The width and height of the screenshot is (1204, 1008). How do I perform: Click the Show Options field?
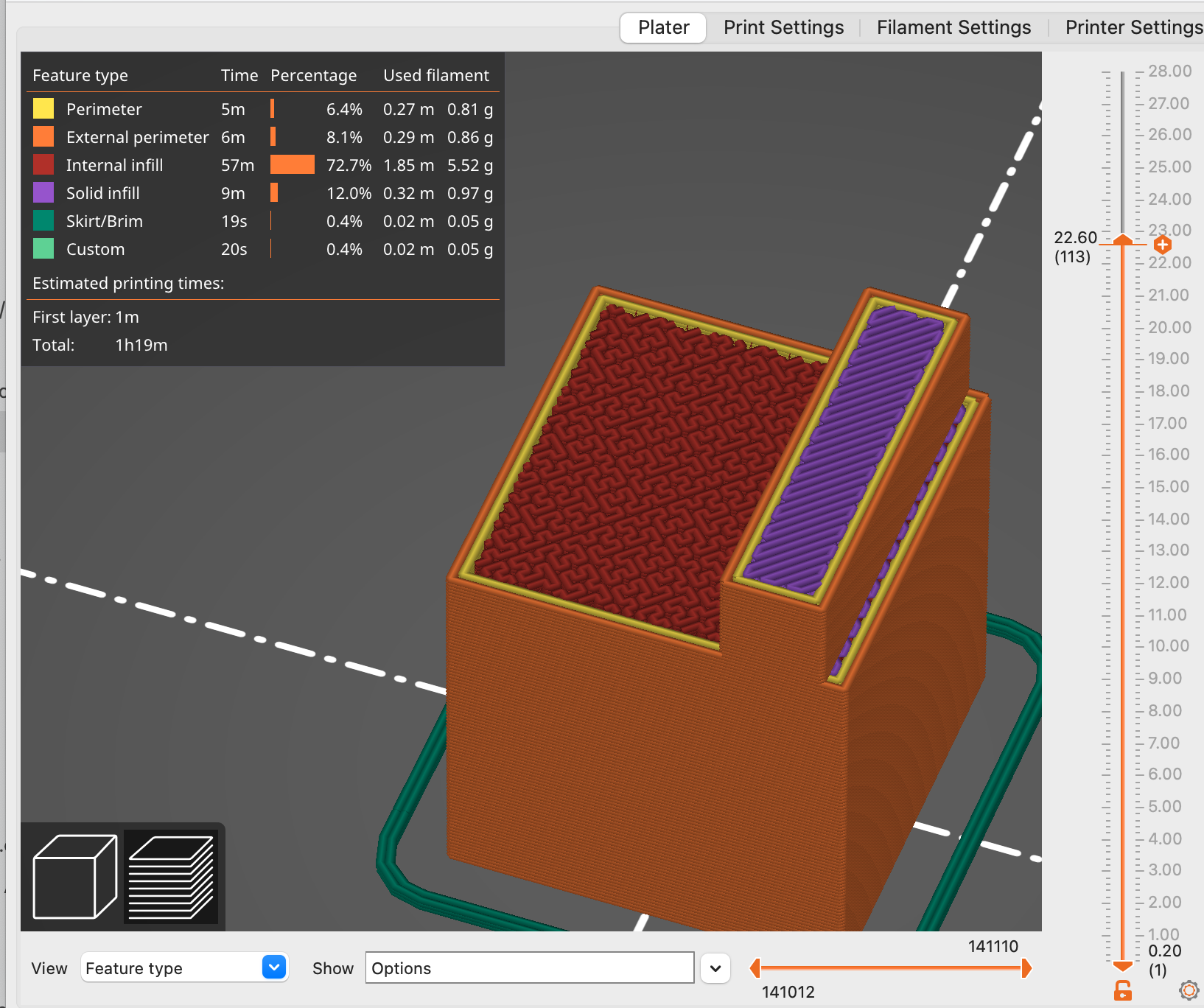tap(530, 967)
